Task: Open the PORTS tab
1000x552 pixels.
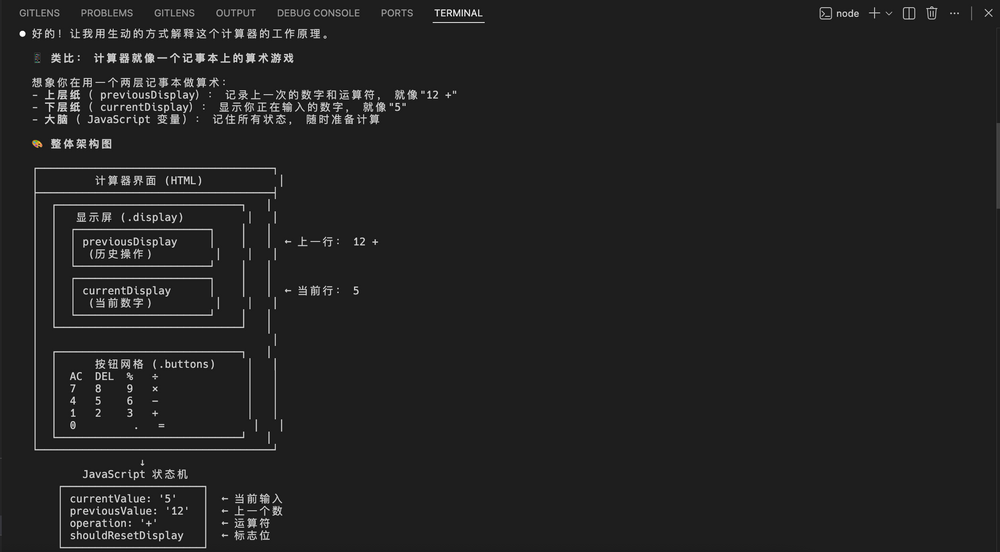Action: pos(397,13)
